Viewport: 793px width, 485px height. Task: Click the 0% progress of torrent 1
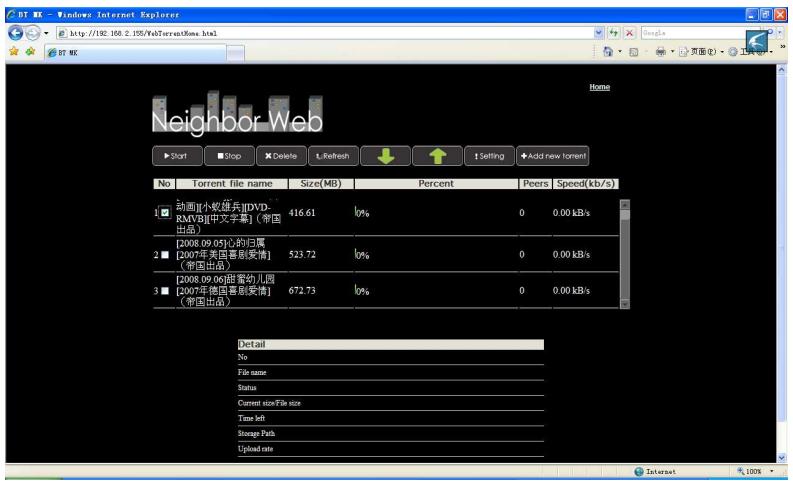point(362,213)
